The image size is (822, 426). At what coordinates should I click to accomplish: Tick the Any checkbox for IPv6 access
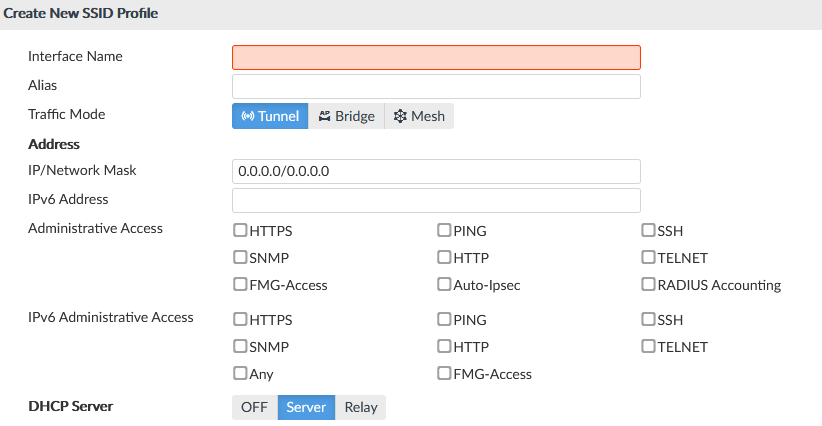[x=240, y=373]
